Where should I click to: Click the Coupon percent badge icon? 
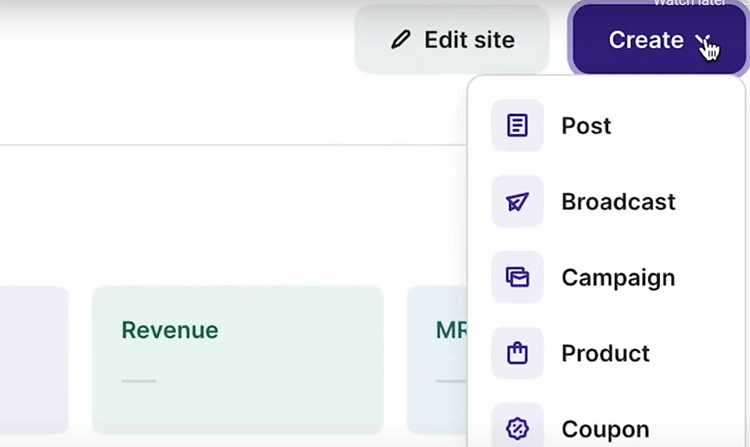(x=517, y=428)
